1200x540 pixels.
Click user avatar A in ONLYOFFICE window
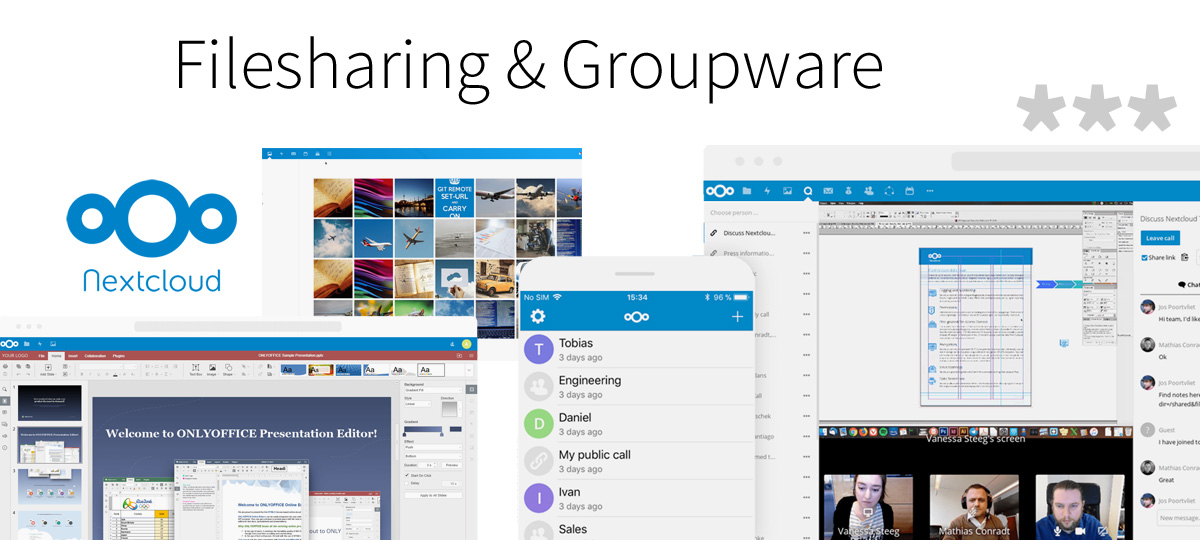pos(466,344)
